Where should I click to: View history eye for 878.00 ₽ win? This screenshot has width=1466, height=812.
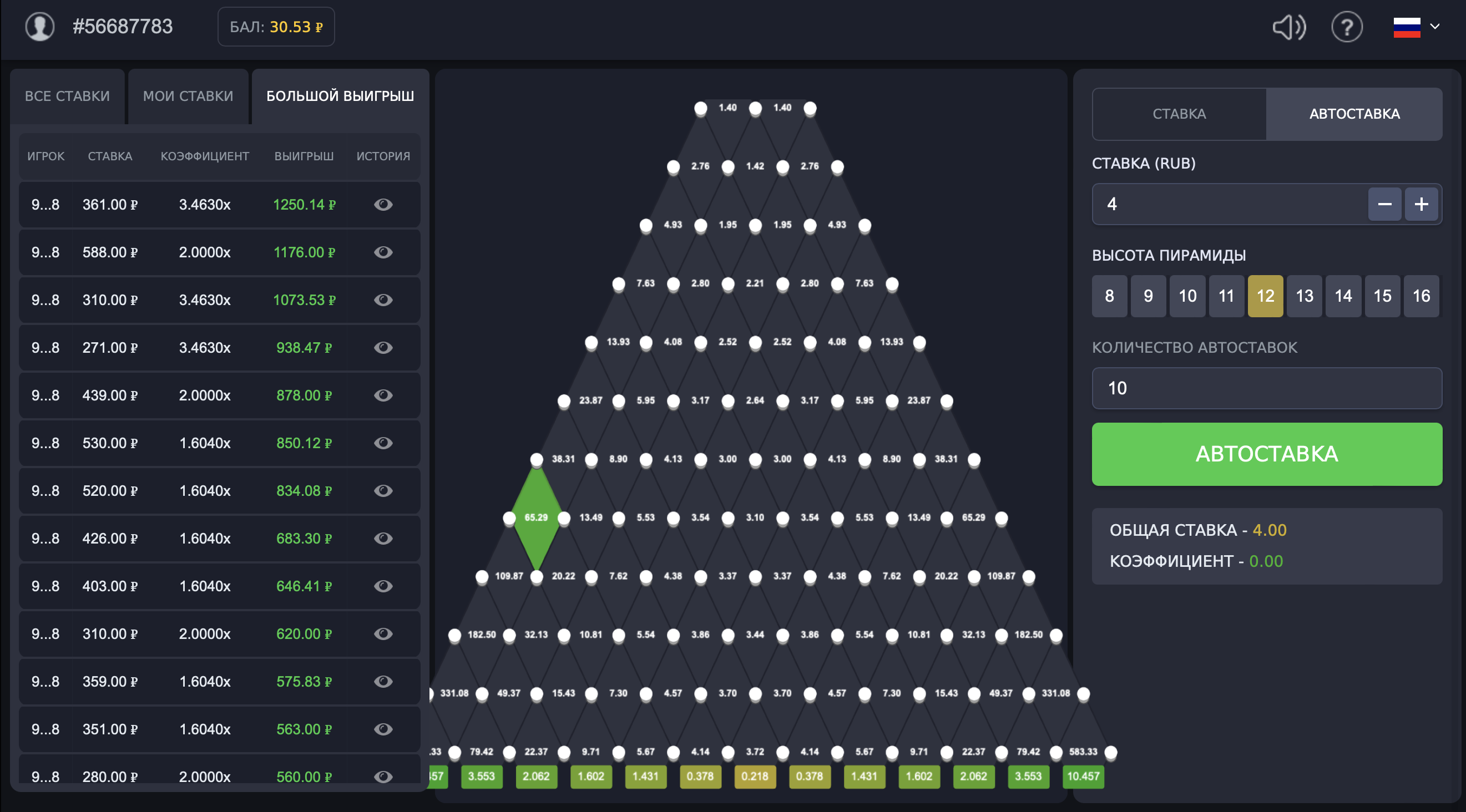[x=383, y=395]
